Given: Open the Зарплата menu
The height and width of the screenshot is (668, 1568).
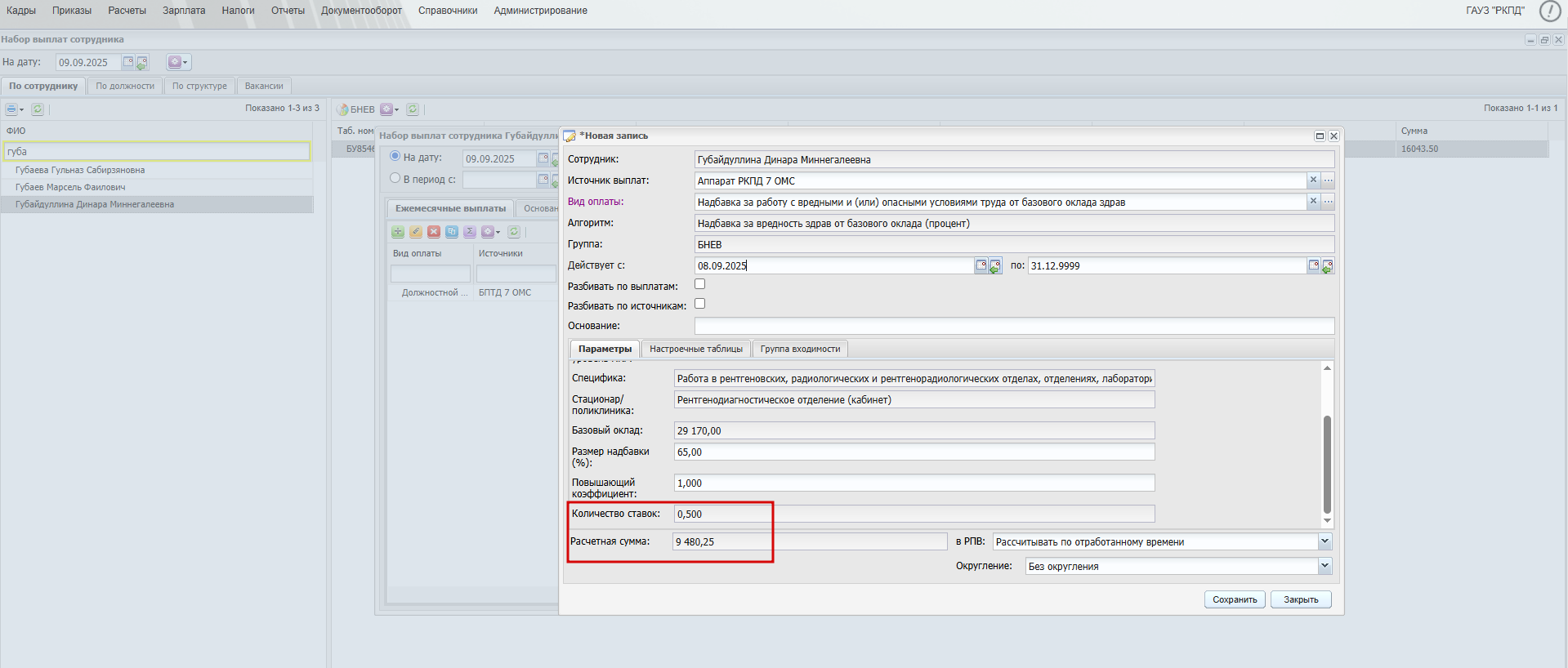Looking at the screenshot, I should click(x=184, y=11).
